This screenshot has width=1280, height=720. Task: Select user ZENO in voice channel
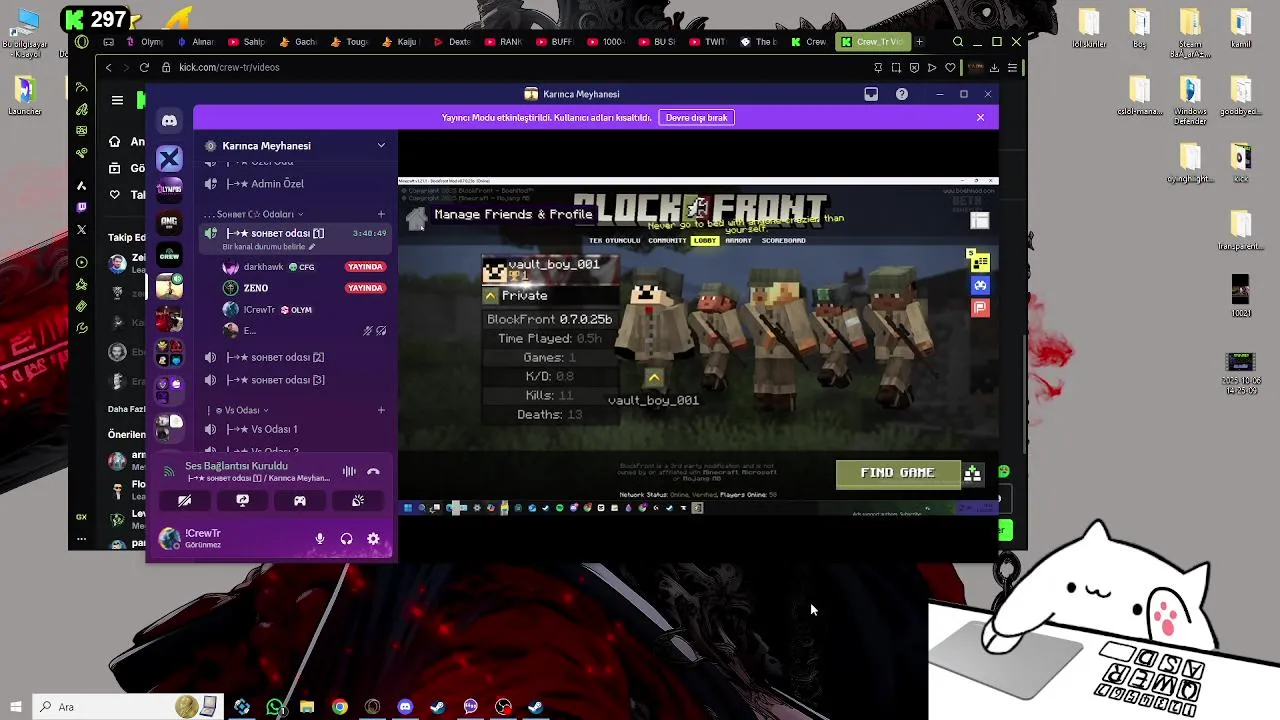tap(255, 288)
